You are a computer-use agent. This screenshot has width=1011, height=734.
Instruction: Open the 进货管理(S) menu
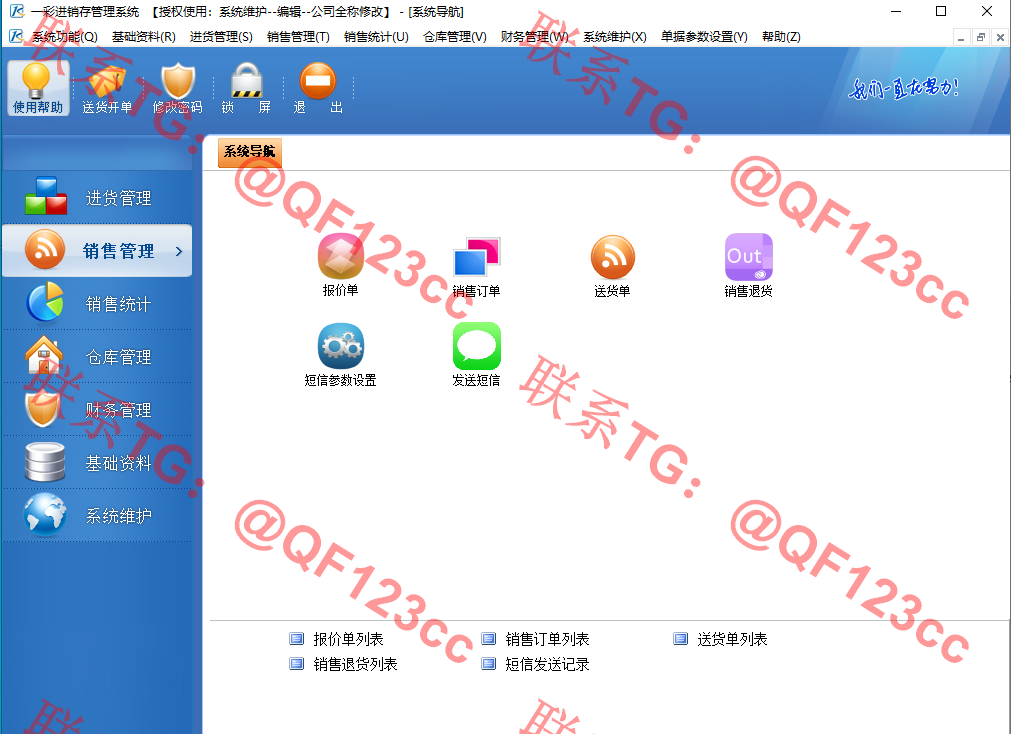point(221,37)
